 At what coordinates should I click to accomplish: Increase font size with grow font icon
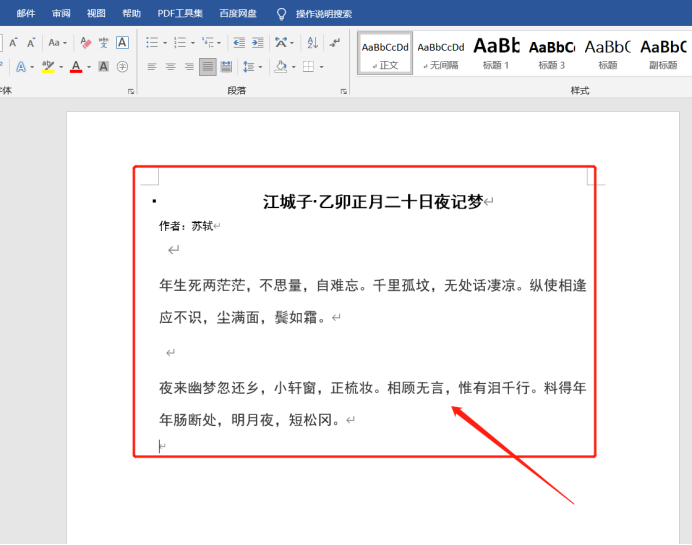click(13, 43)
